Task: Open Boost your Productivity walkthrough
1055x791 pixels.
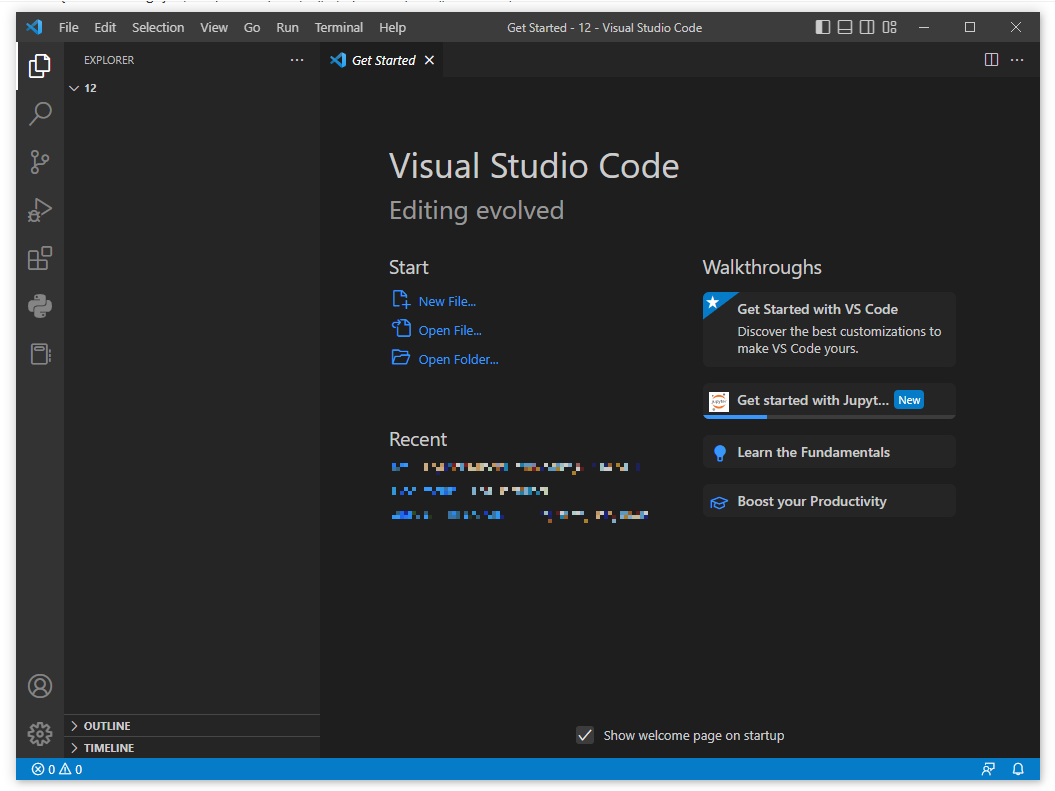Action: 829,501
